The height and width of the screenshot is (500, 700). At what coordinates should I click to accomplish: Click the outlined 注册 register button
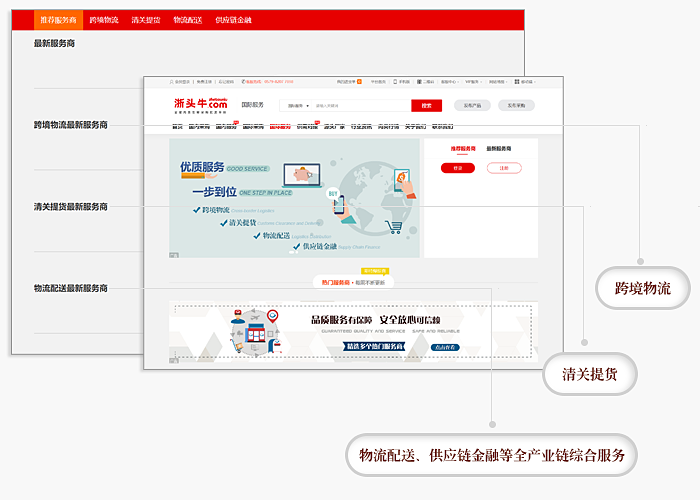[x=505, y=168]
